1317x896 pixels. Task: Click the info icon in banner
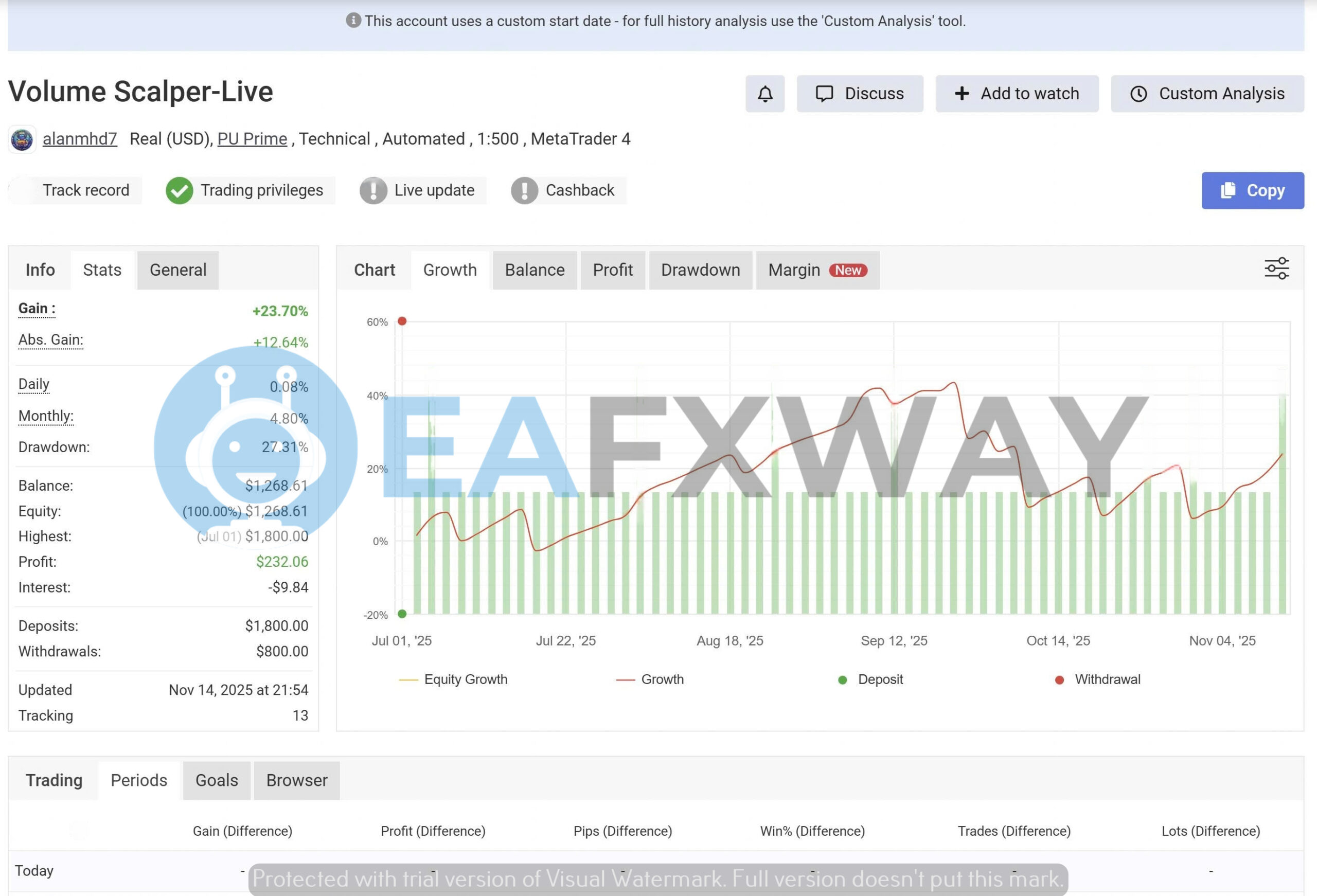click(353, 21)
